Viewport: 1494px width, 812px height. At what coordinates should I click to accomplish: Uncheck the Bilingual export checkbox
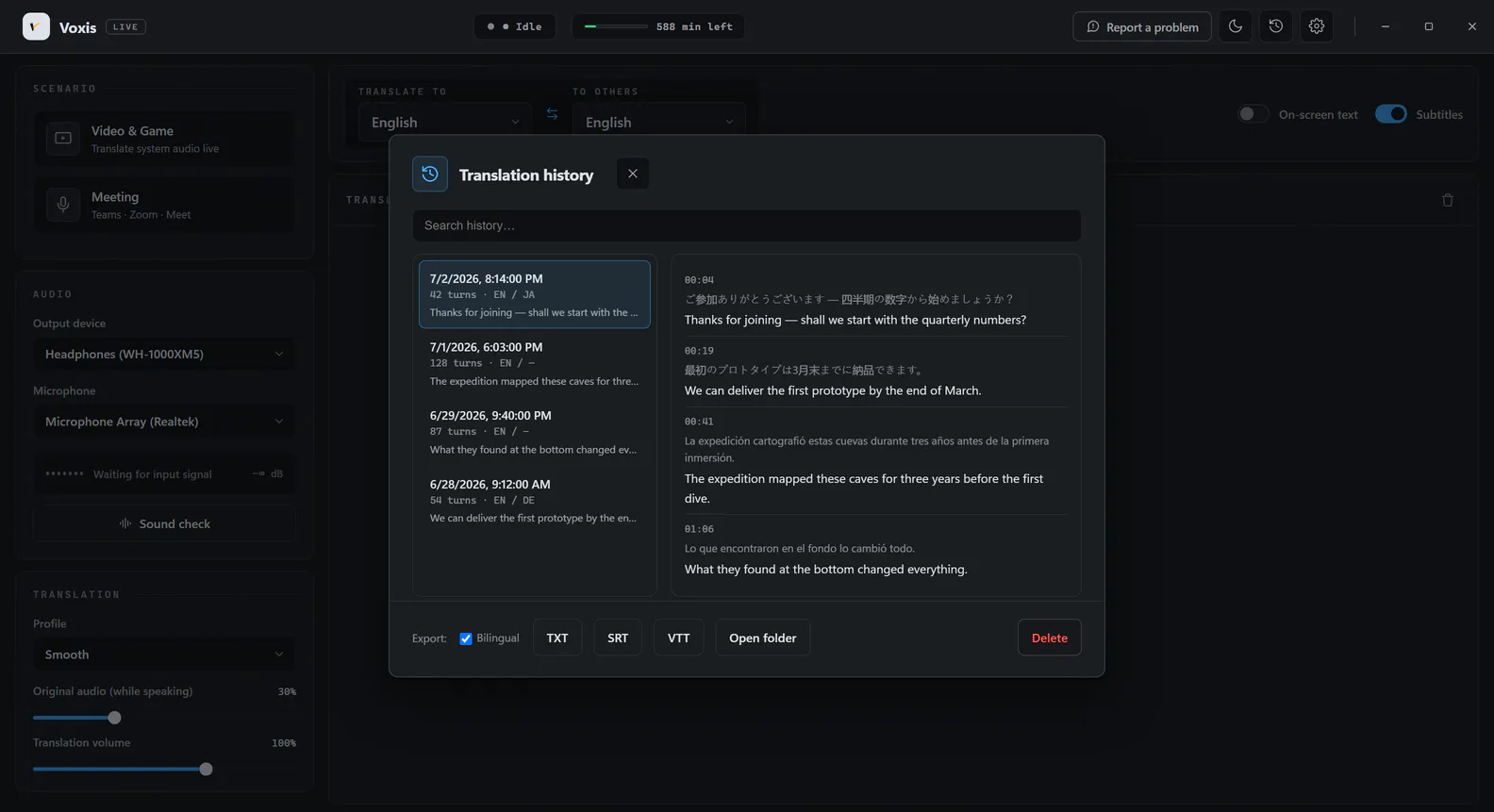[x=466, y=638]
